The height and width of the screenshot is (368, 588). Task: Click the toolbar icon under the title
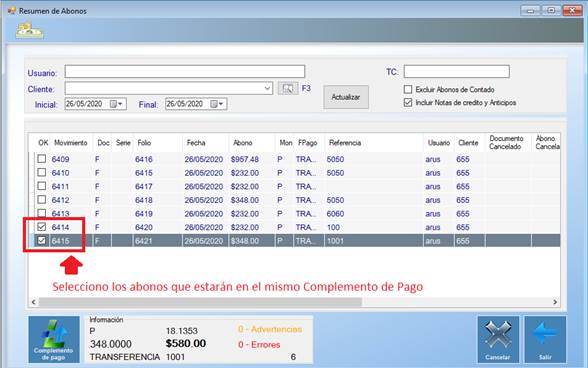[30, 31]
